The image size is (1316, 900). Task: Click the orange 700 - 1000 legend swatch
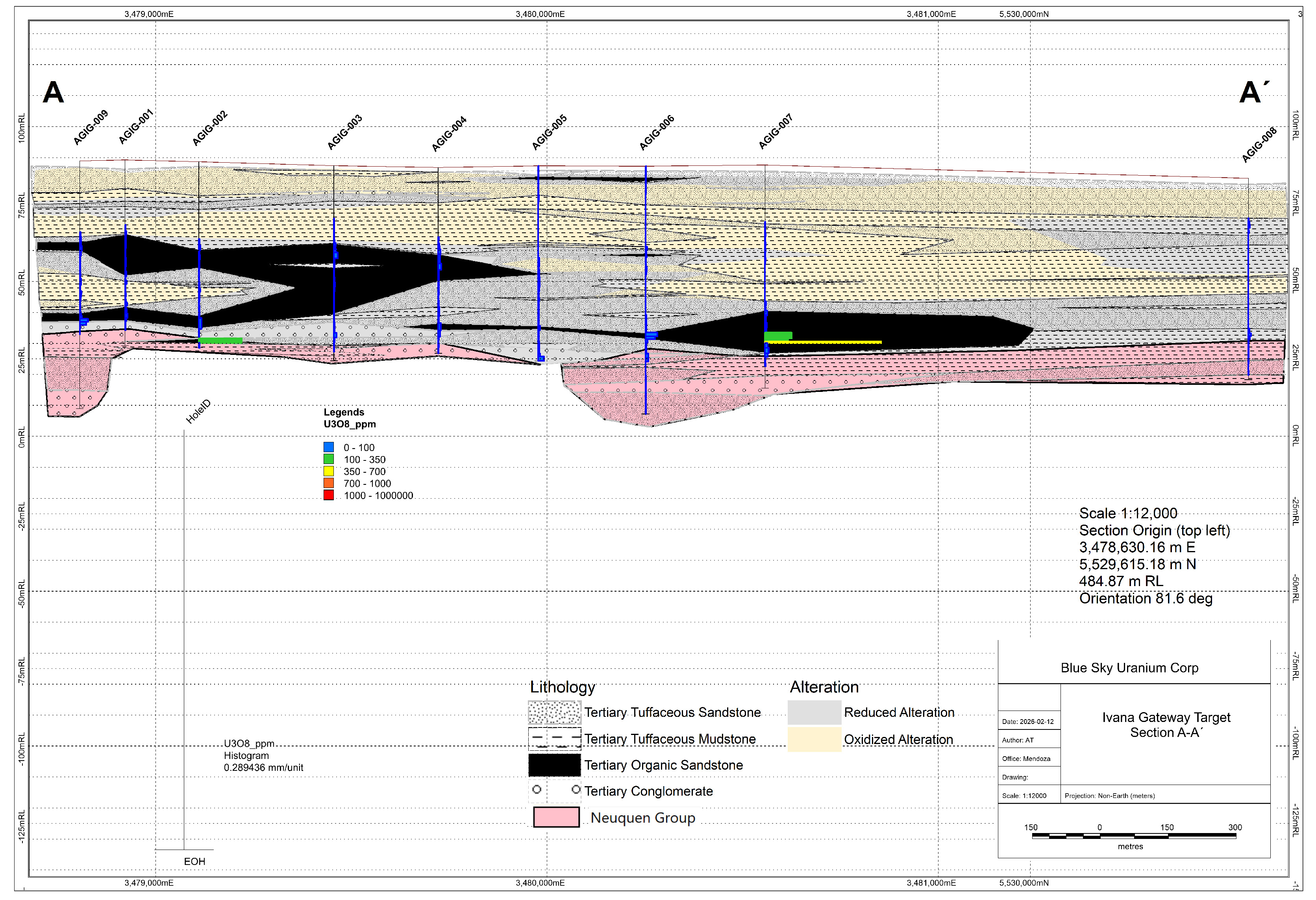tap(328, 483)
